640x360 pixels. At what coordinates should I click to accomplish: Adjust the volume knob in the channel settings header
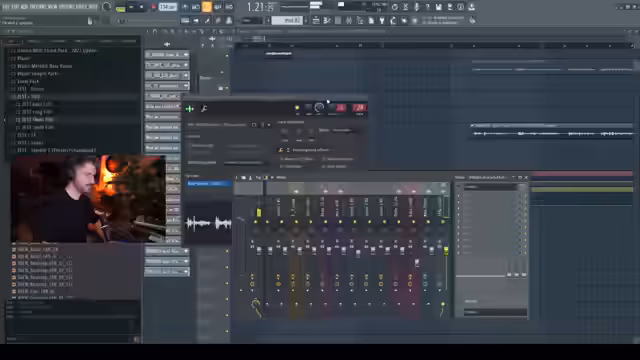coord(319,107)
